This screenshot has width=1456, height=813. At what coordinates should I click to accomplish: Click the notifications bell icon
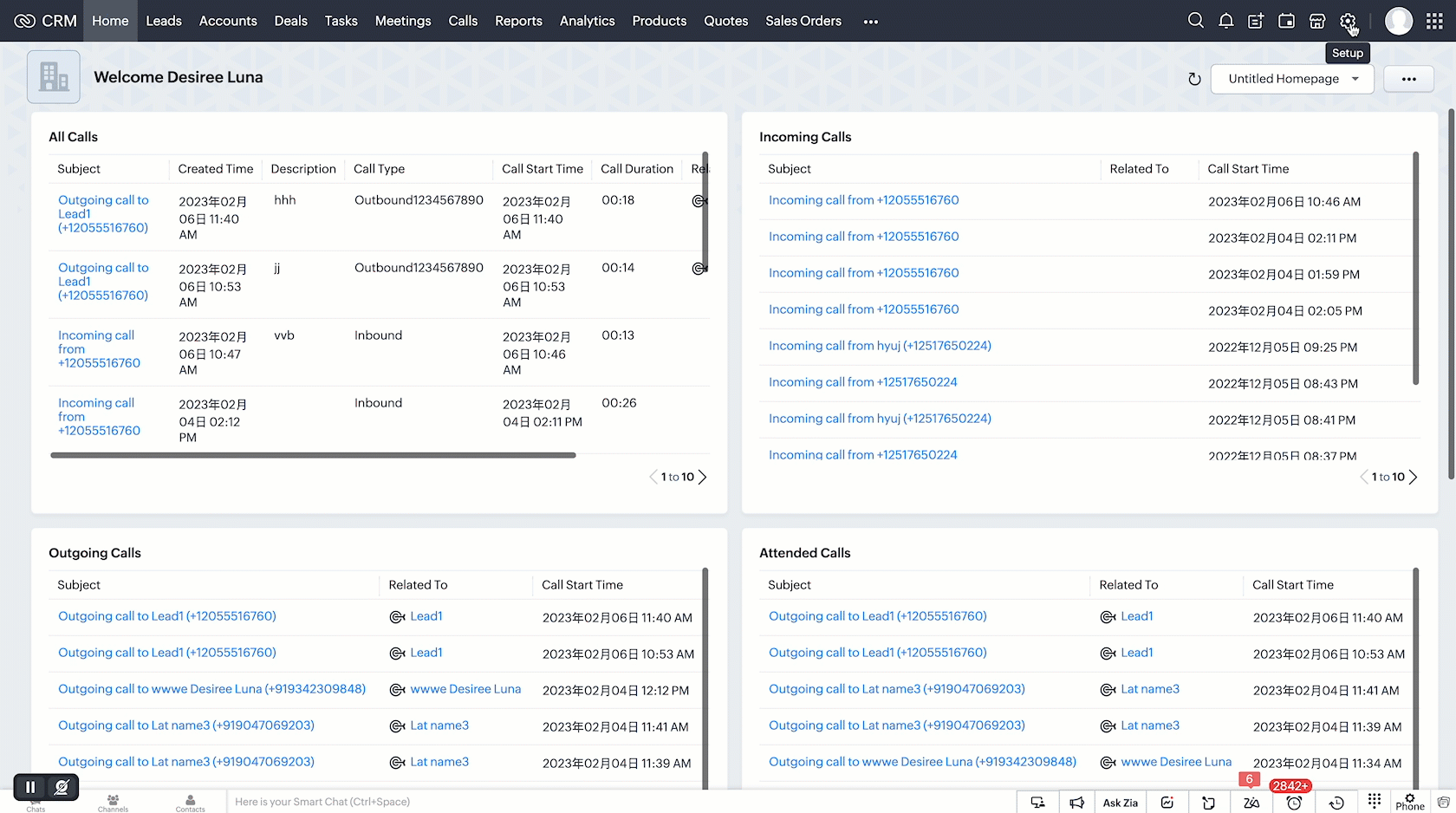[x=1225, y=21]
